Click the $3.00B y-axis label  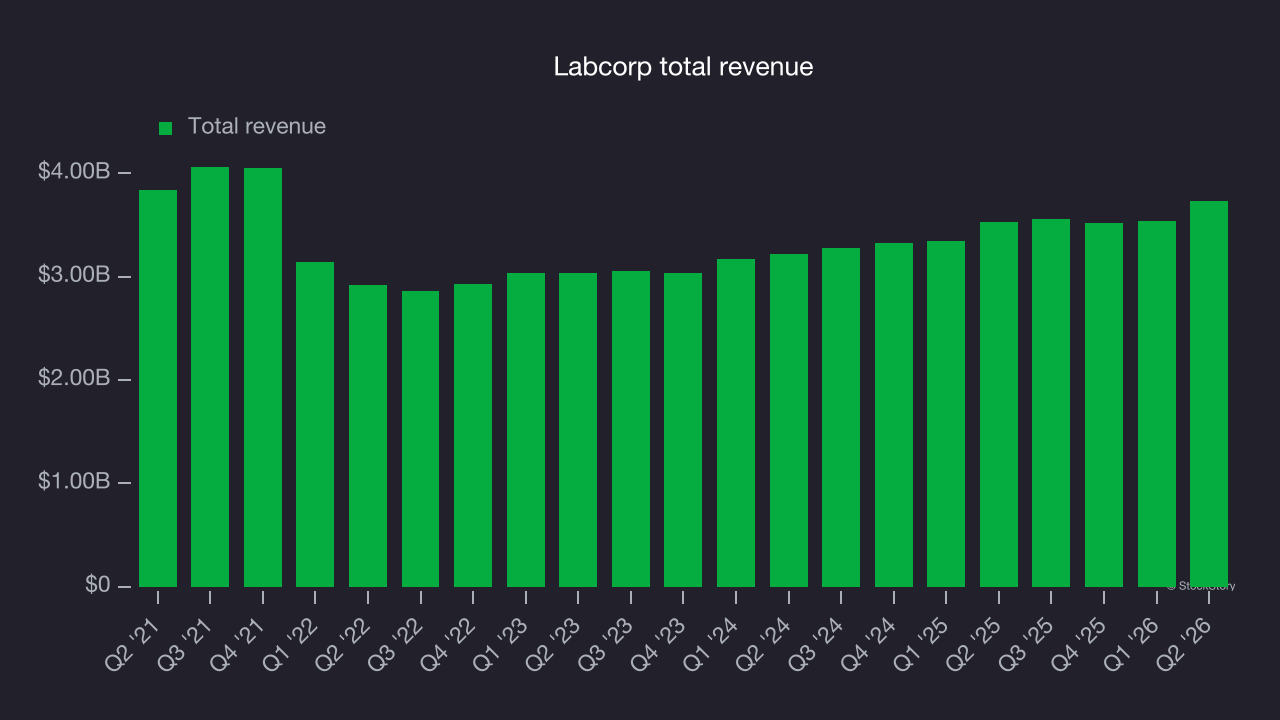pos(74,275)
